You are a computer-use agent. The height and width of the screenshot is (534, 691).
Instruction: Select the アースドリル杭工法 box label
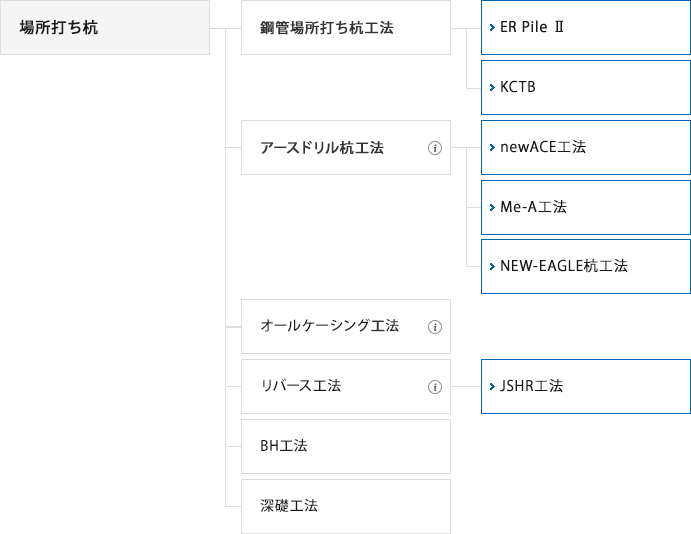tap(322, 148)
